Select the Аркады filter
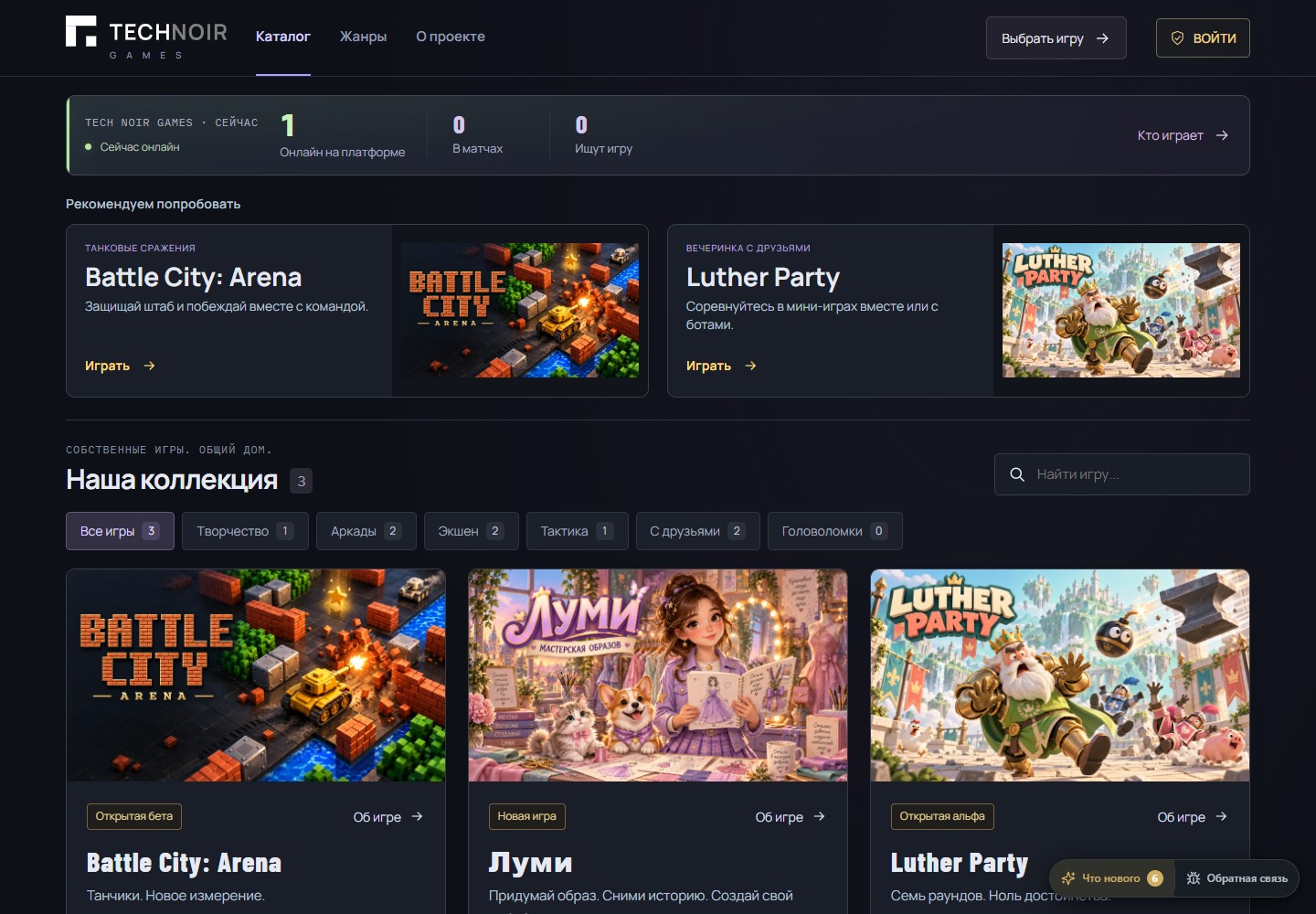The height and width of the screenshot is (914, 1316). click(366, 531)
